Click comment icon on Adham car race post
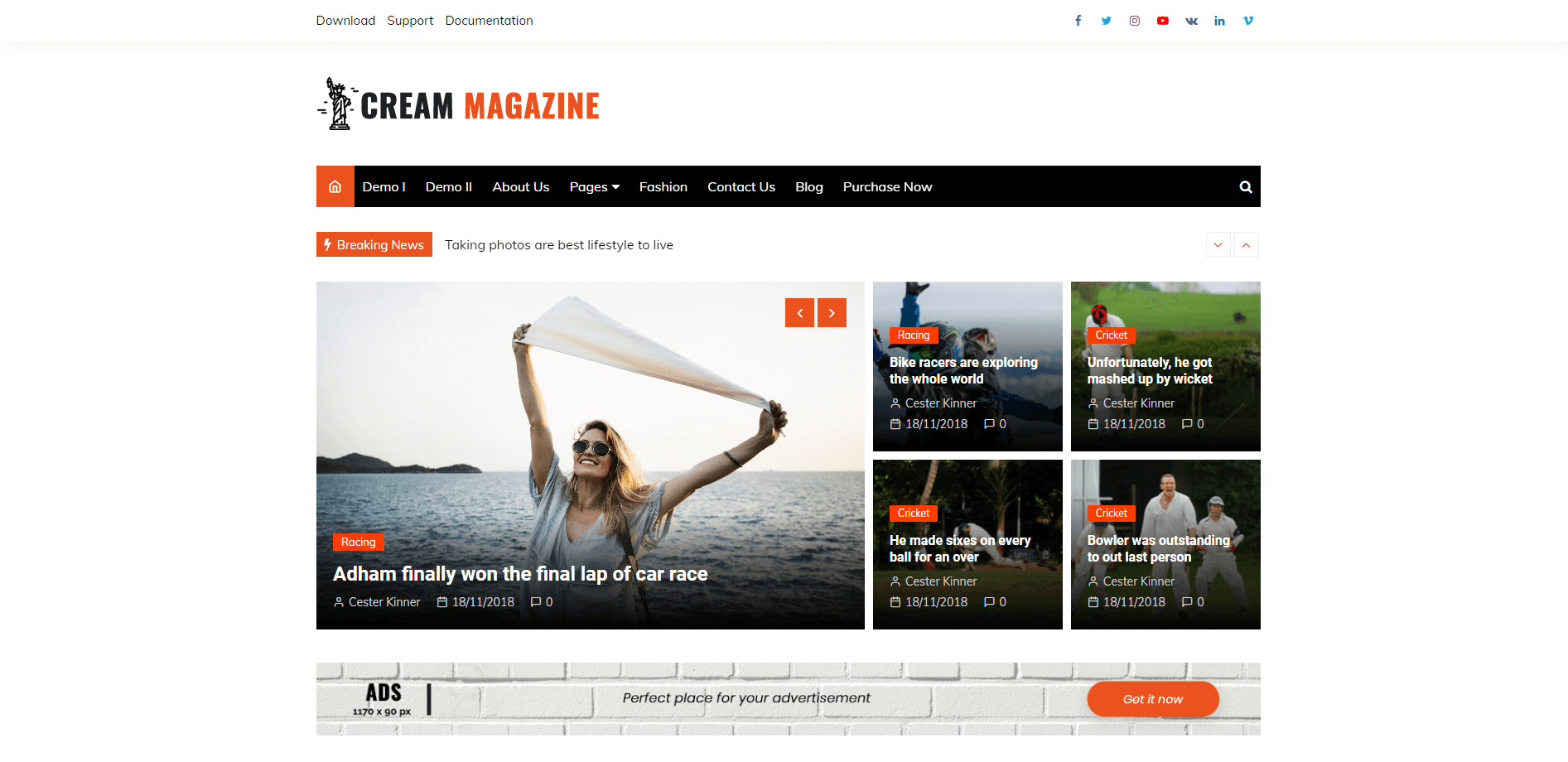 tap(536, 602)
